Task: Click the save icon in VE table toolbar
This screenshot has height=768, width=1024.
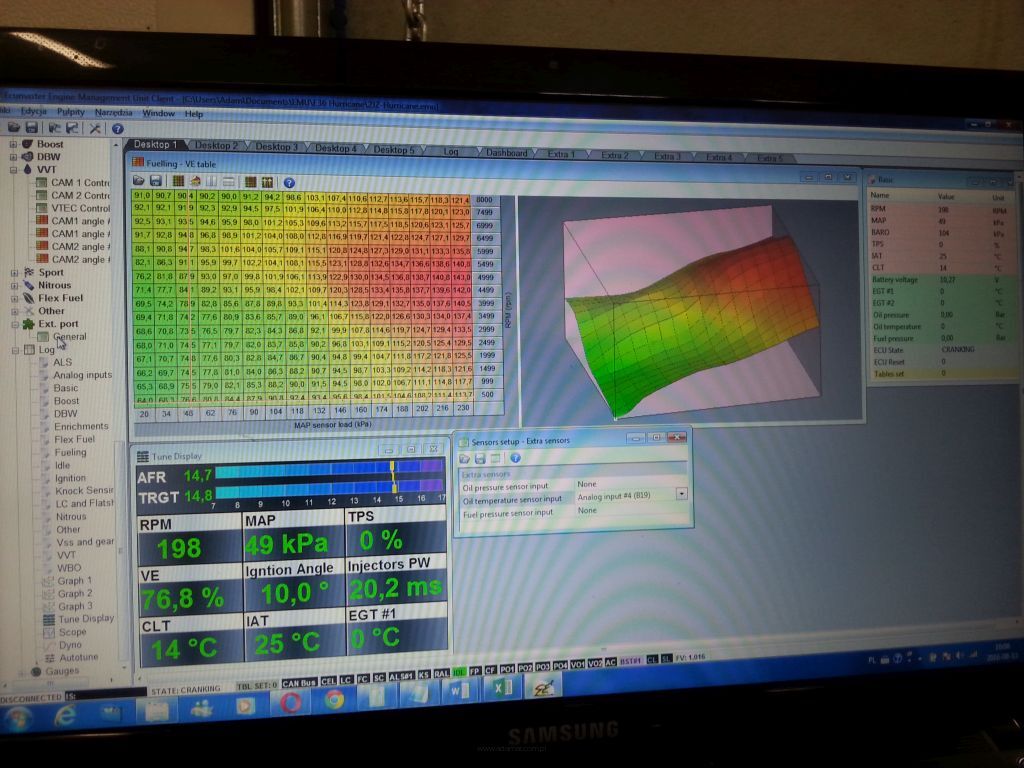Action: 157,181
